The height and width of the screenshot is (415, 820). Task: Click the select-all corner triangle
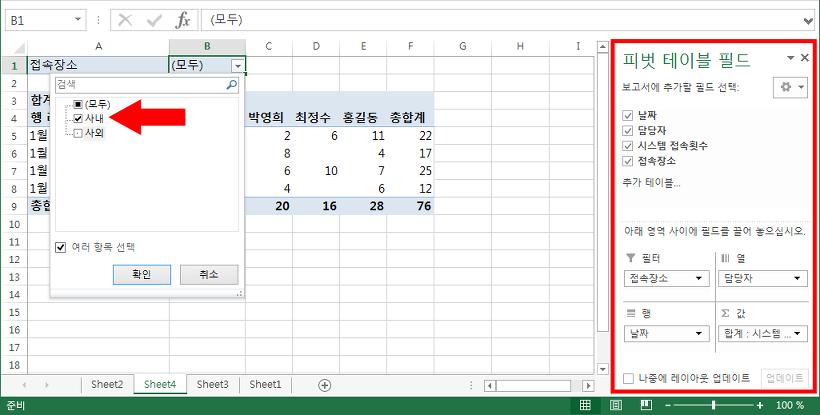pos(18,49)
